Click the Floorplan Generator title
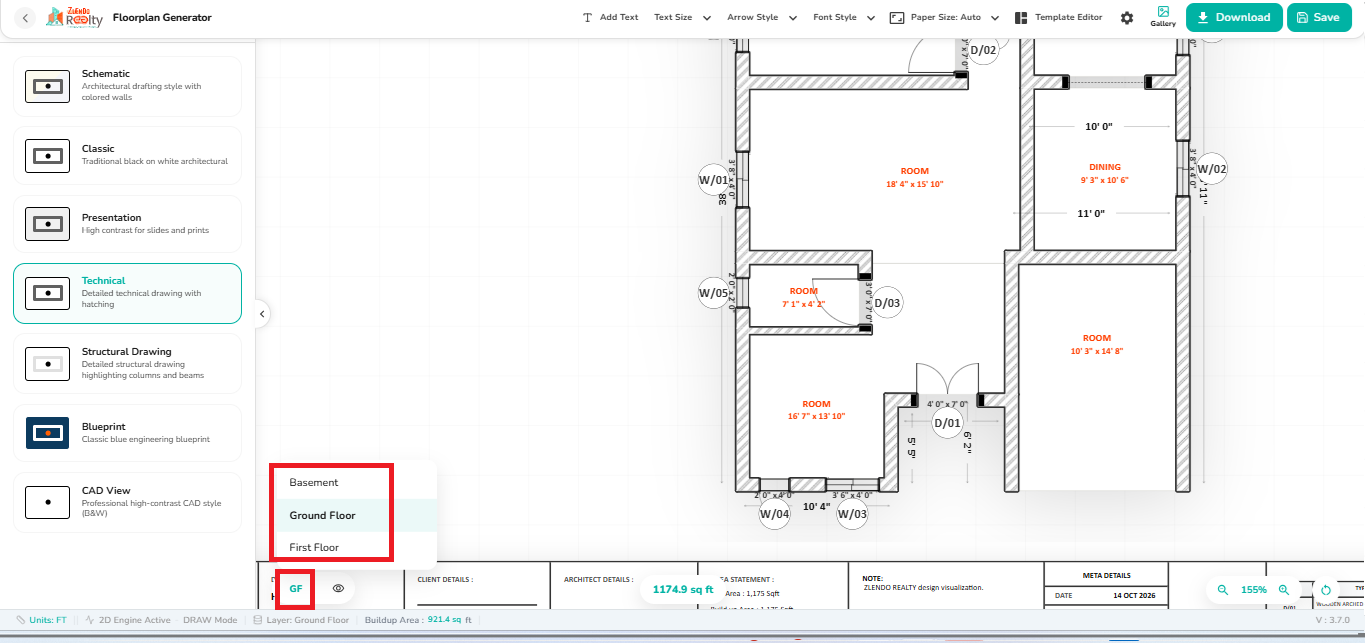The image size is (1365, 643). 162,18
